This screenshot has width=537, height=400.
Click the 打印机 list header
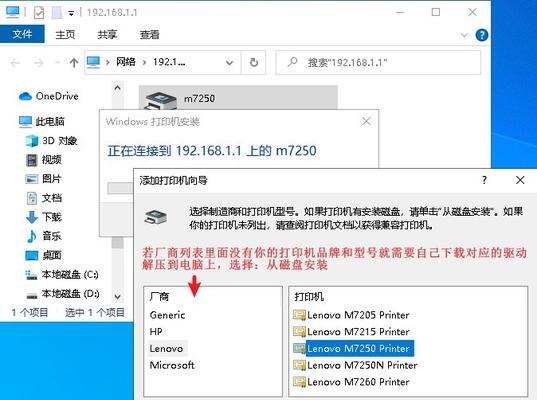tap(309, 296)
